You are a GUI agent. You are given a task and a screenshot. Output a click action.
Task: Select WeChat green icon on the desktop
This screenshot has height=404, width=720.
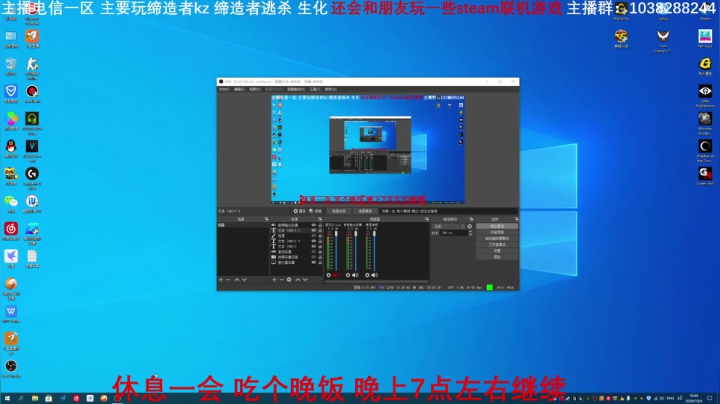(x=11, y=204)
